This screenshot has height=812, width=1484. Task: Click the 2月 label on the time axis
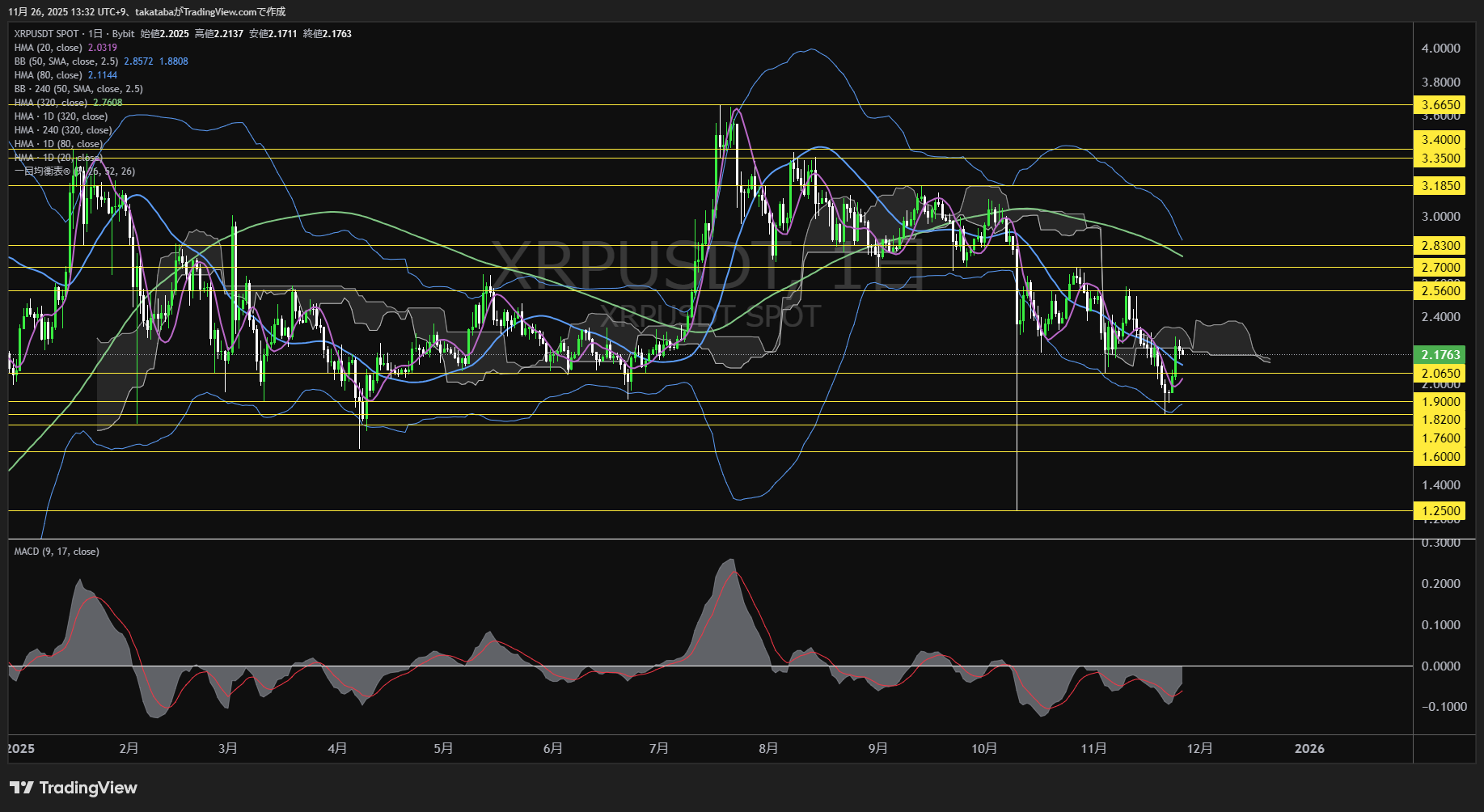pos(128,749)
